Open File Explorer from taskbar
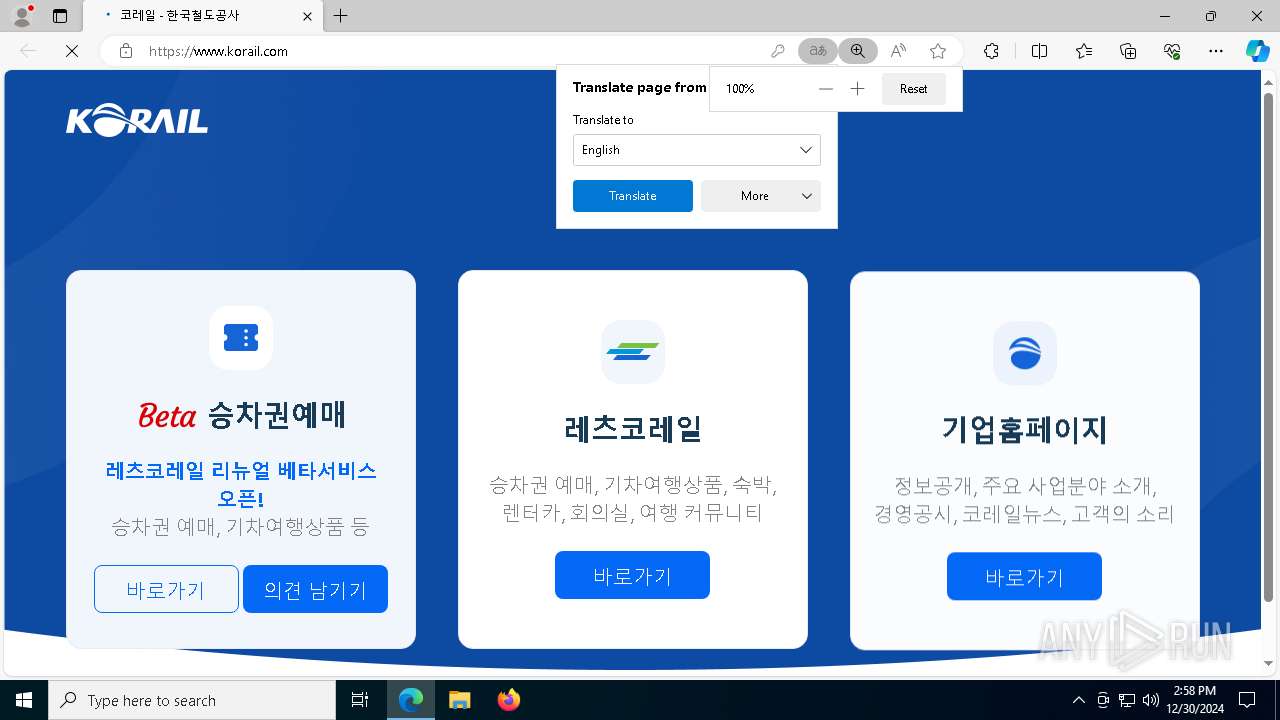1280x720 pixels. click(459, 700)
